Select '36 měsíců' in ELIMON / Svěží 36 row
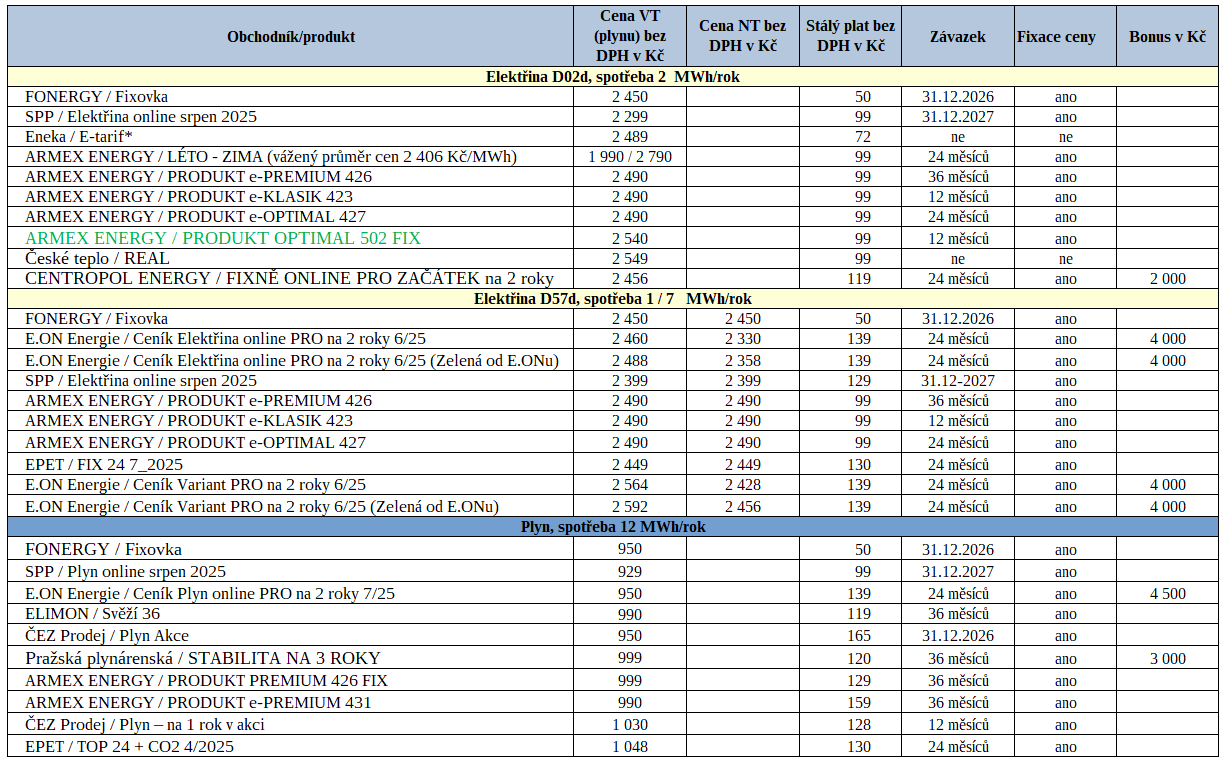Screen dimensions: 1227x760 pos(958,614)
